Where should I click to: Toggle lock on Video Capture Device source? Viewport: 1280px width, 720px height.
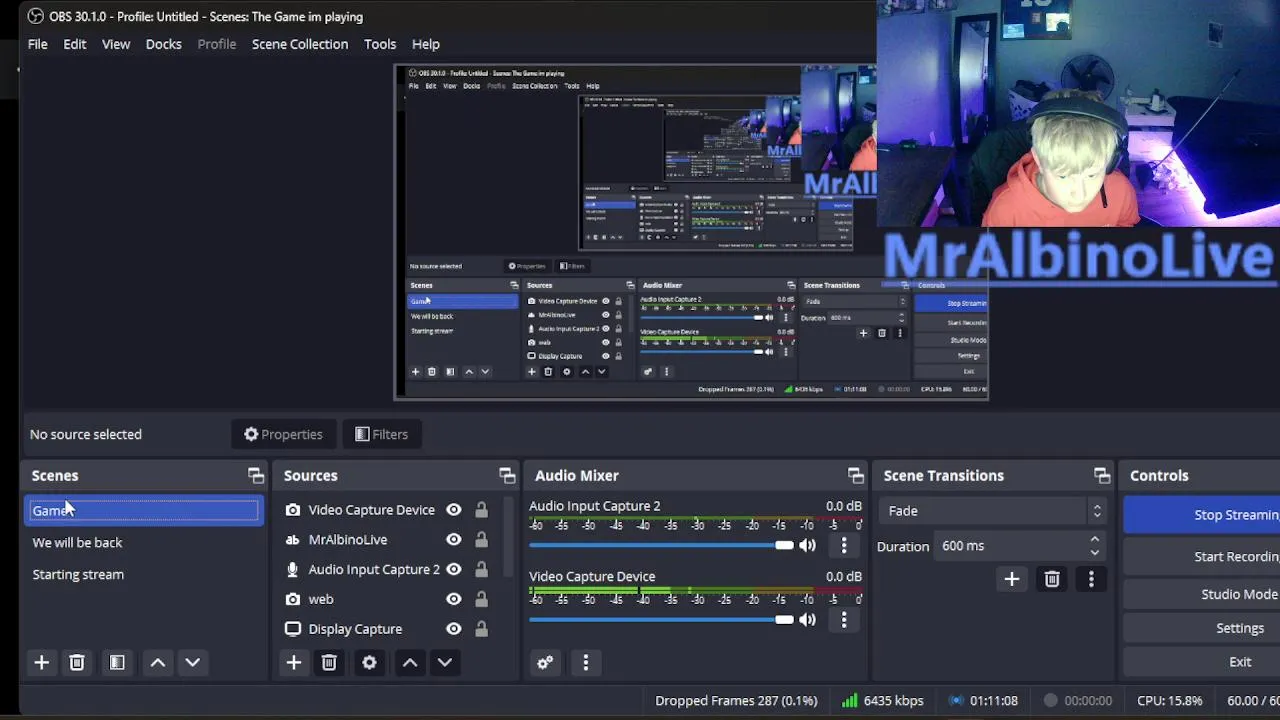coord(481,510)
